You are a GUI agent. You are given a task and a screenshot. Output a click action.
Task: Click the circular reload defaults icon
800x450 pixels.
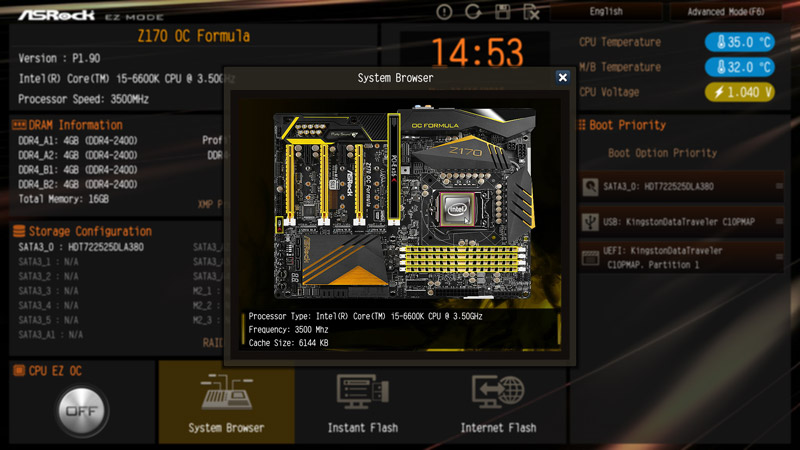(473, 12)
